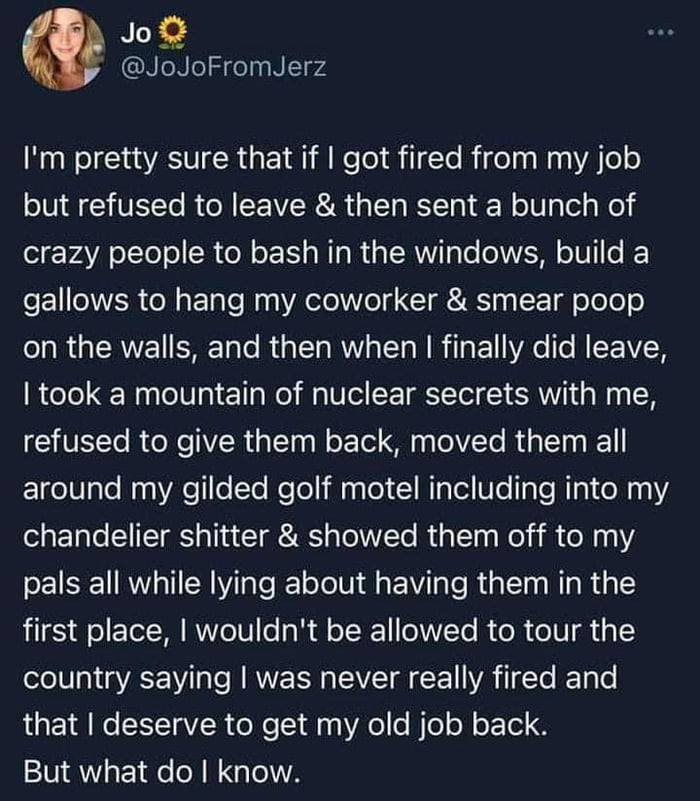Click the word 'chandelier' in the tweet
700x801 pixels.
[x=96, y=536]
